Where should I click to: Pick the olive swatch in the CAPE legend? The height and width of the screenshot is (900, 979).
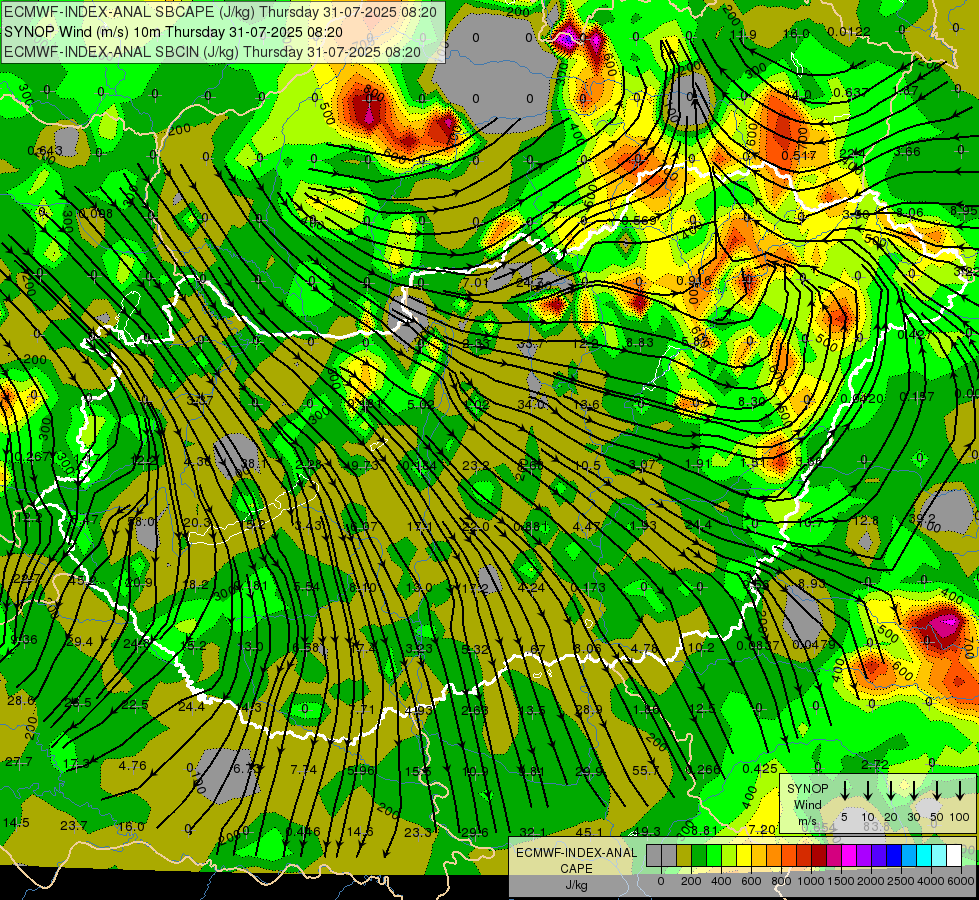pos(684,856)
